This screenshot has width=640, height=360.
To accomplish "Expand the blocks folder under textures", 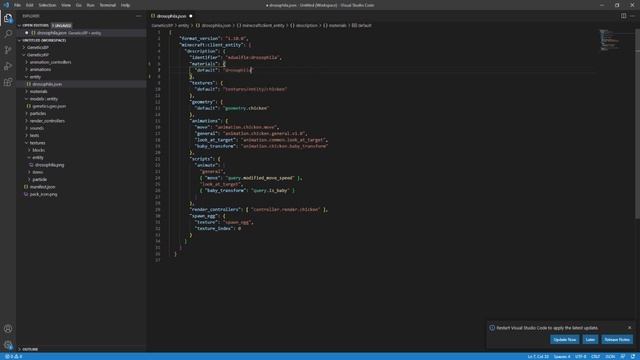I will (x=38, y=150).
